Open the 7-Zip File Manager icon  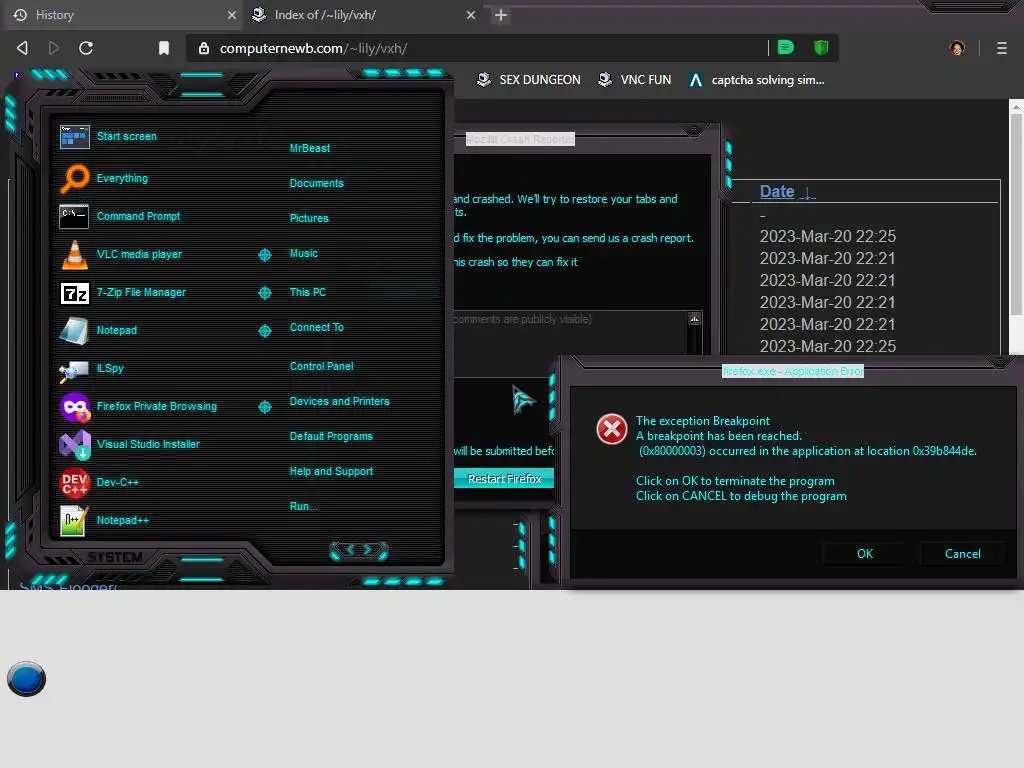[74, 293]
